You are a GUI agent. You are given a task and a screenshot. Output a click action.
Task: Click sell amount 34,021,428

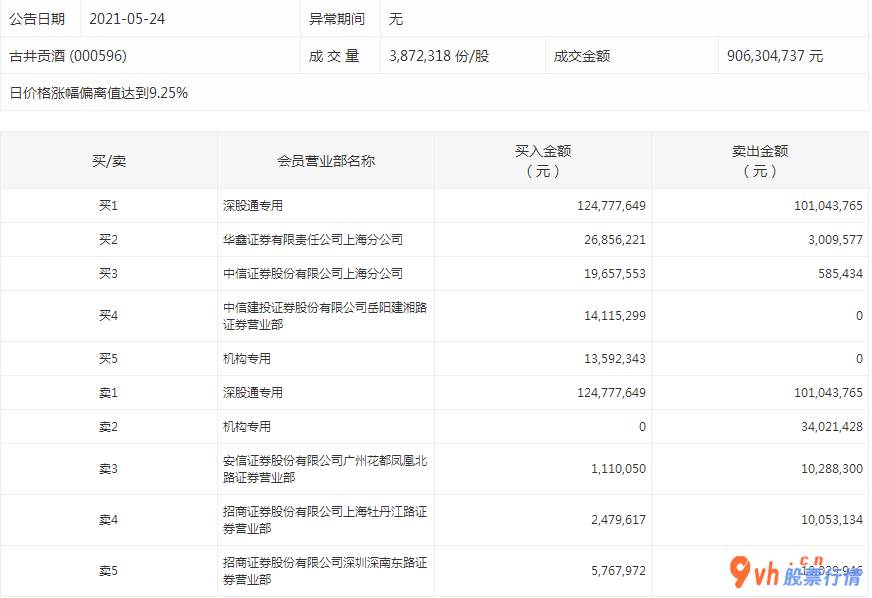pos(832,427)
